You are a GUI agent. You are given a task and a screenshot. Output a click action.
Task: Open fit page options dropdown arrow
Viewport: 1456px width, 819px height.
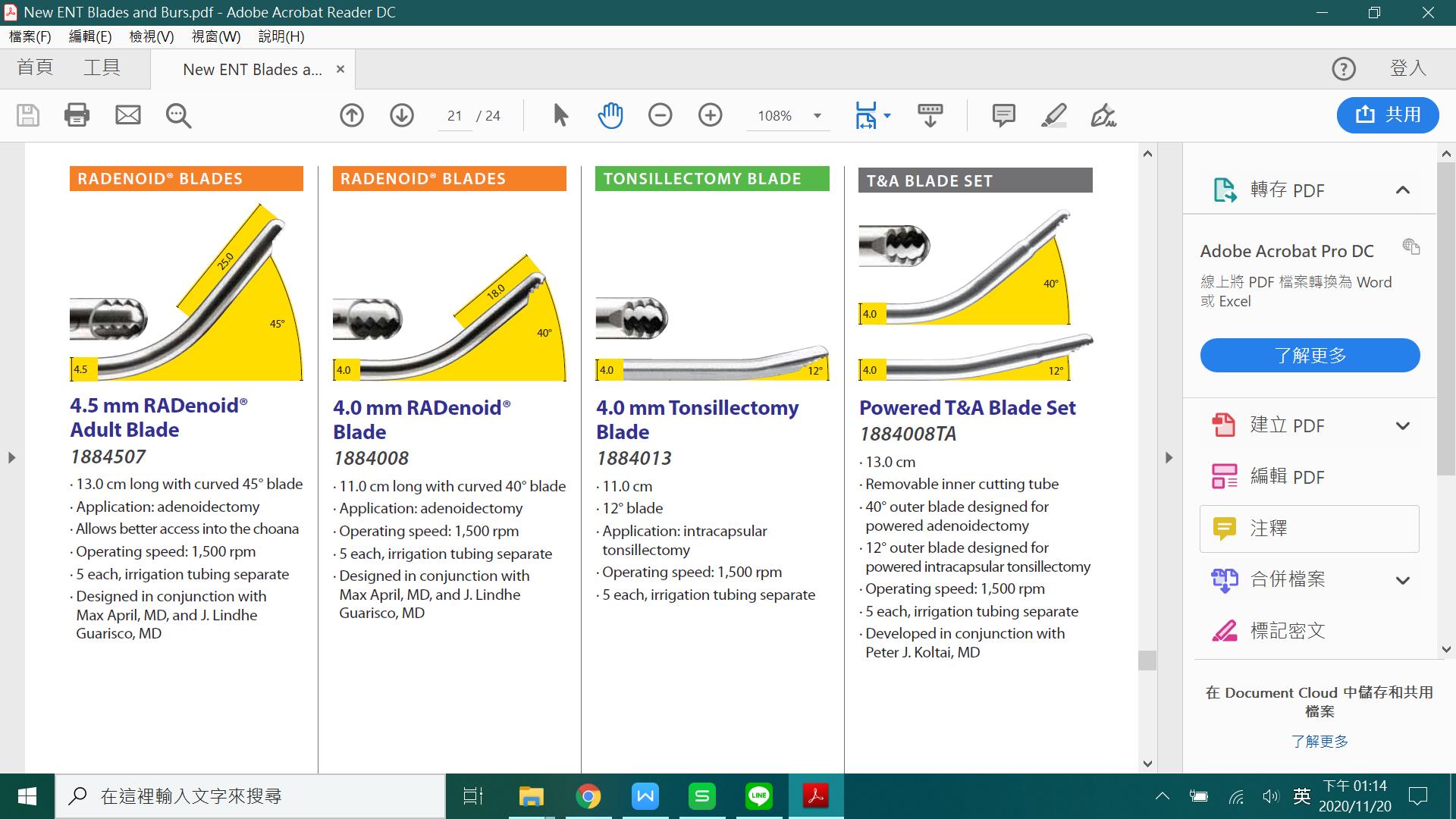pos(887,116)
